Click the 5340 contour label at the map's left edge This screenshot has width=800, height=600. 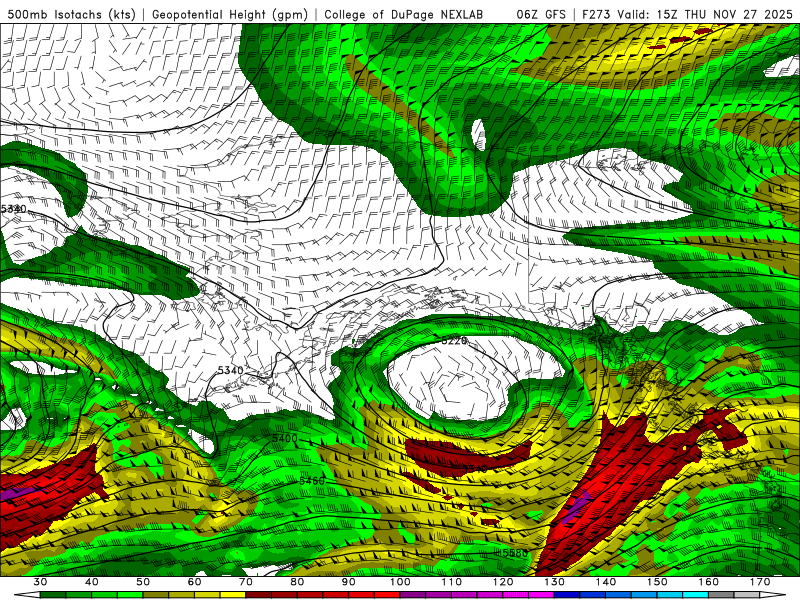tap(13, 209)
